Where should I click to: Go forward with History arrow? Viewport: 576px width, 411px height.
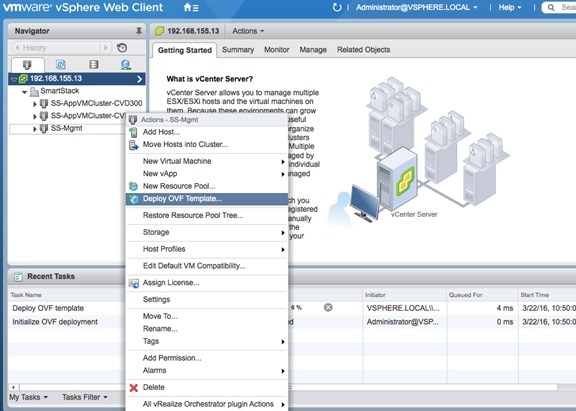pos(106,48)
